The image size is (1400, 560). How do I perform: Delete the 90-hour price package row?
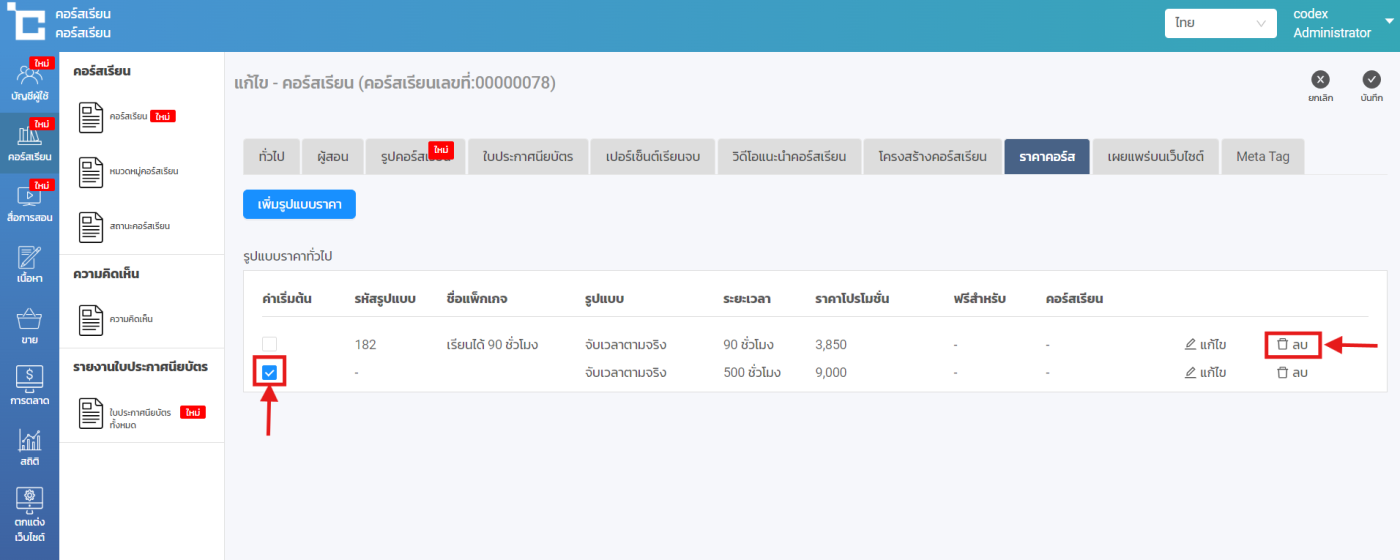pyautogui.click(x=1292, y=345)
